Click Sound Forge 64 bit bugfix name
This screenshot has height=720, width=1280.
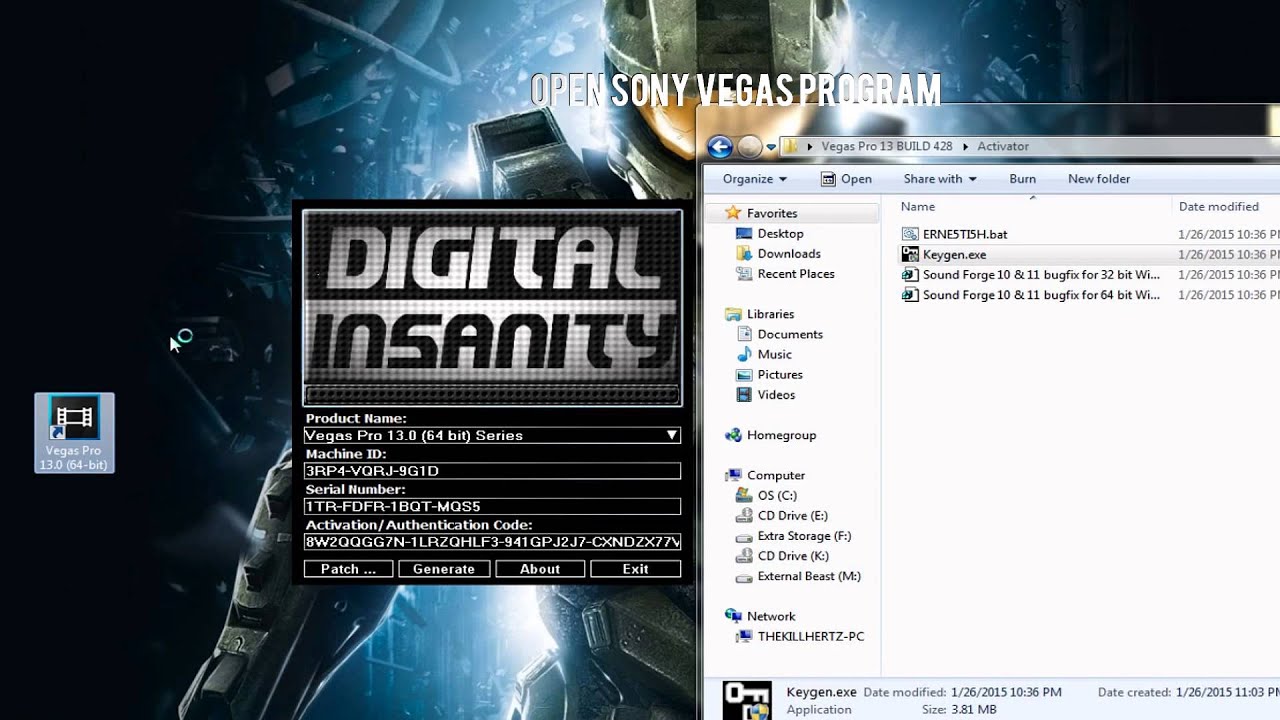click(x=1041, y=295)
